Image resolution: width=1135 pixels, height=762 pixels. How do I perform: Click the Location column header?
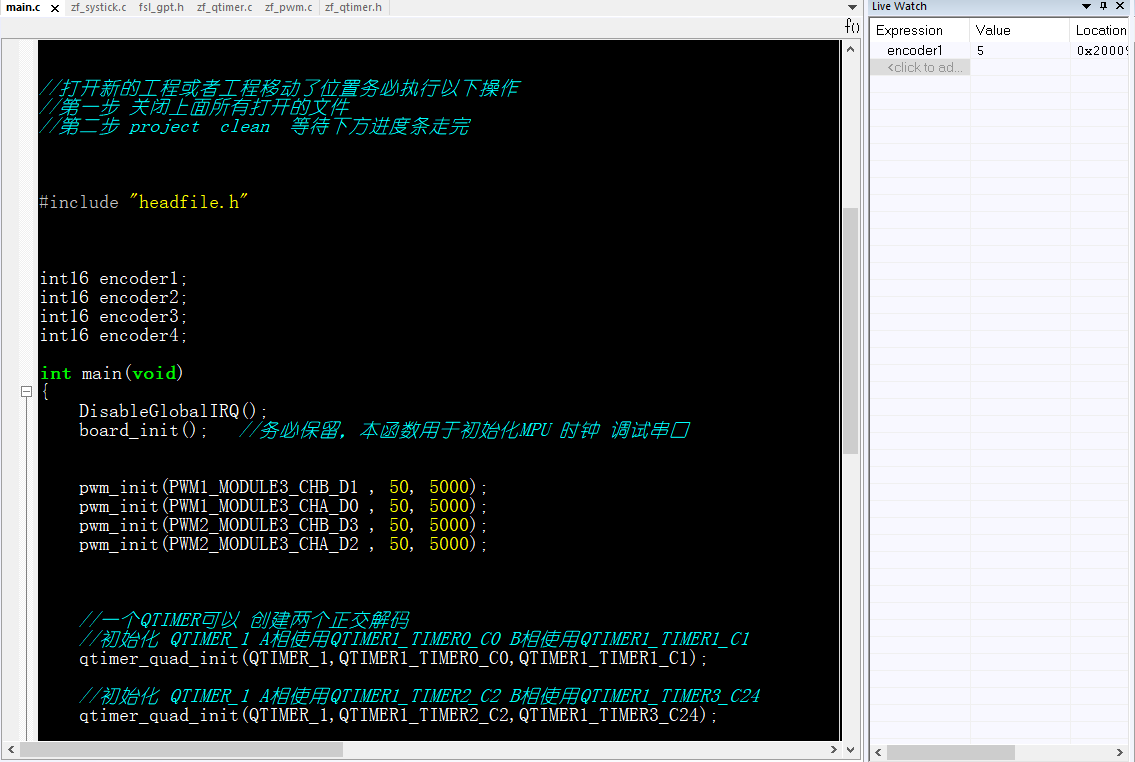tap(1100, 30)
